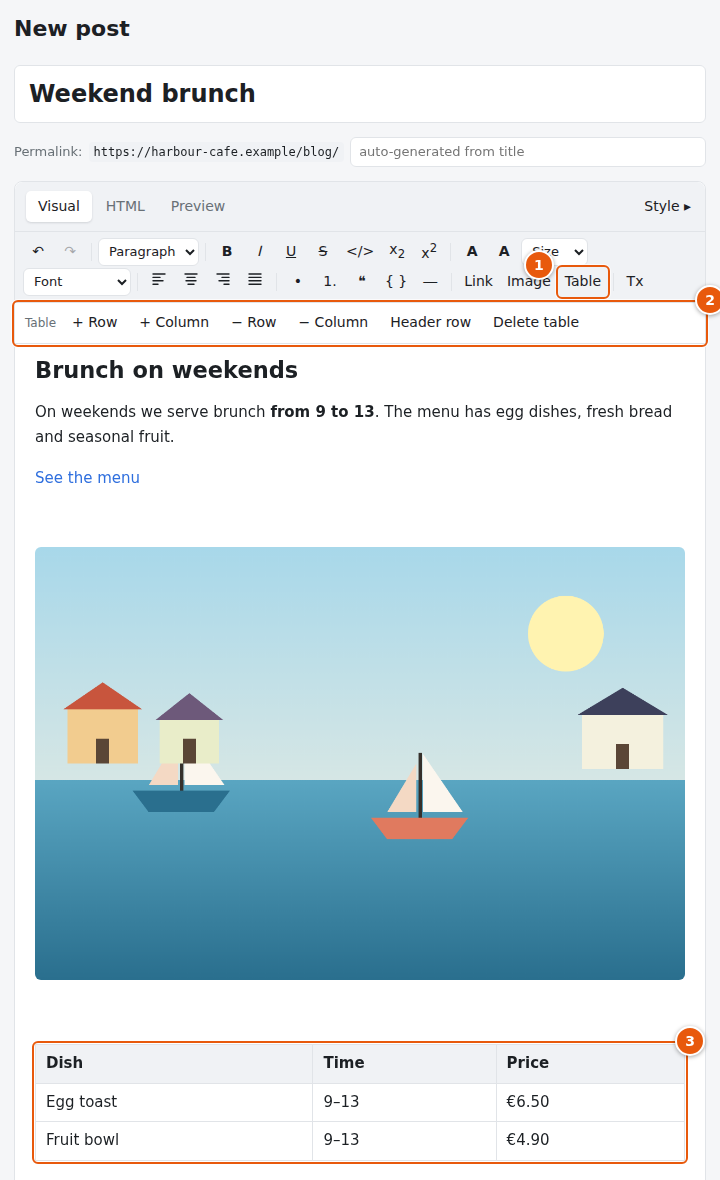Click the Brunch on weekends heading
The height and width of the screenshot is (1180, 720).
166,370
